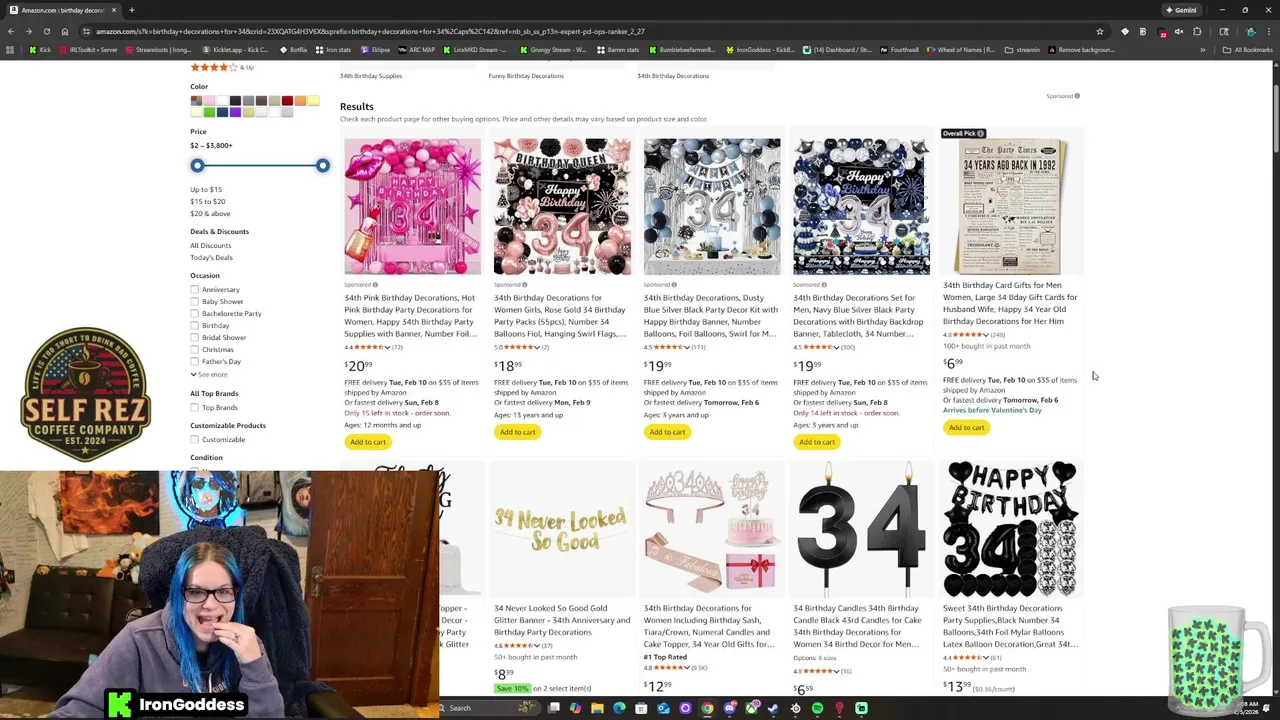
Task: Open the All Bookmarks folder
Action: 1249,49
